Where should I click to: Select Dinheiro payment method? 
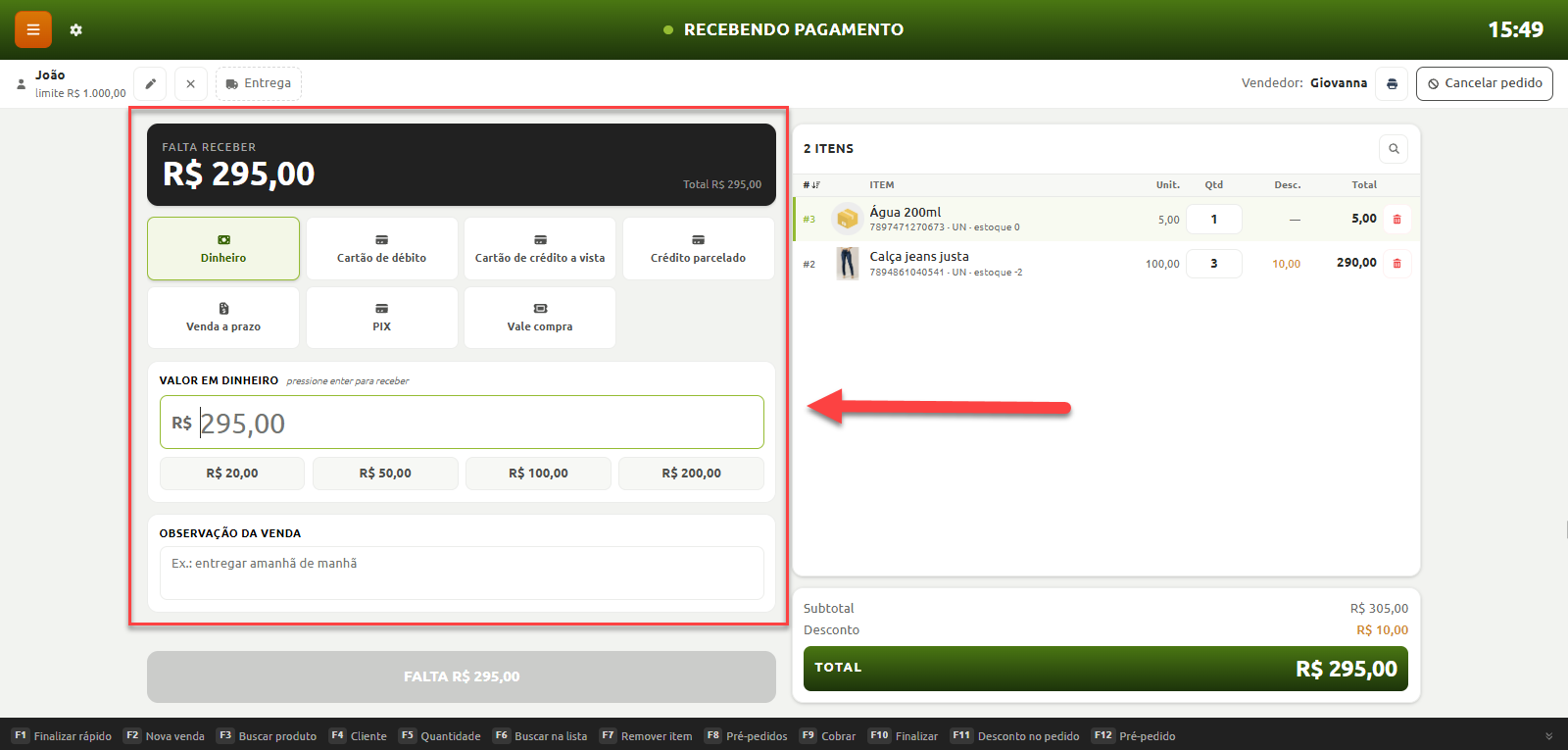223,249
